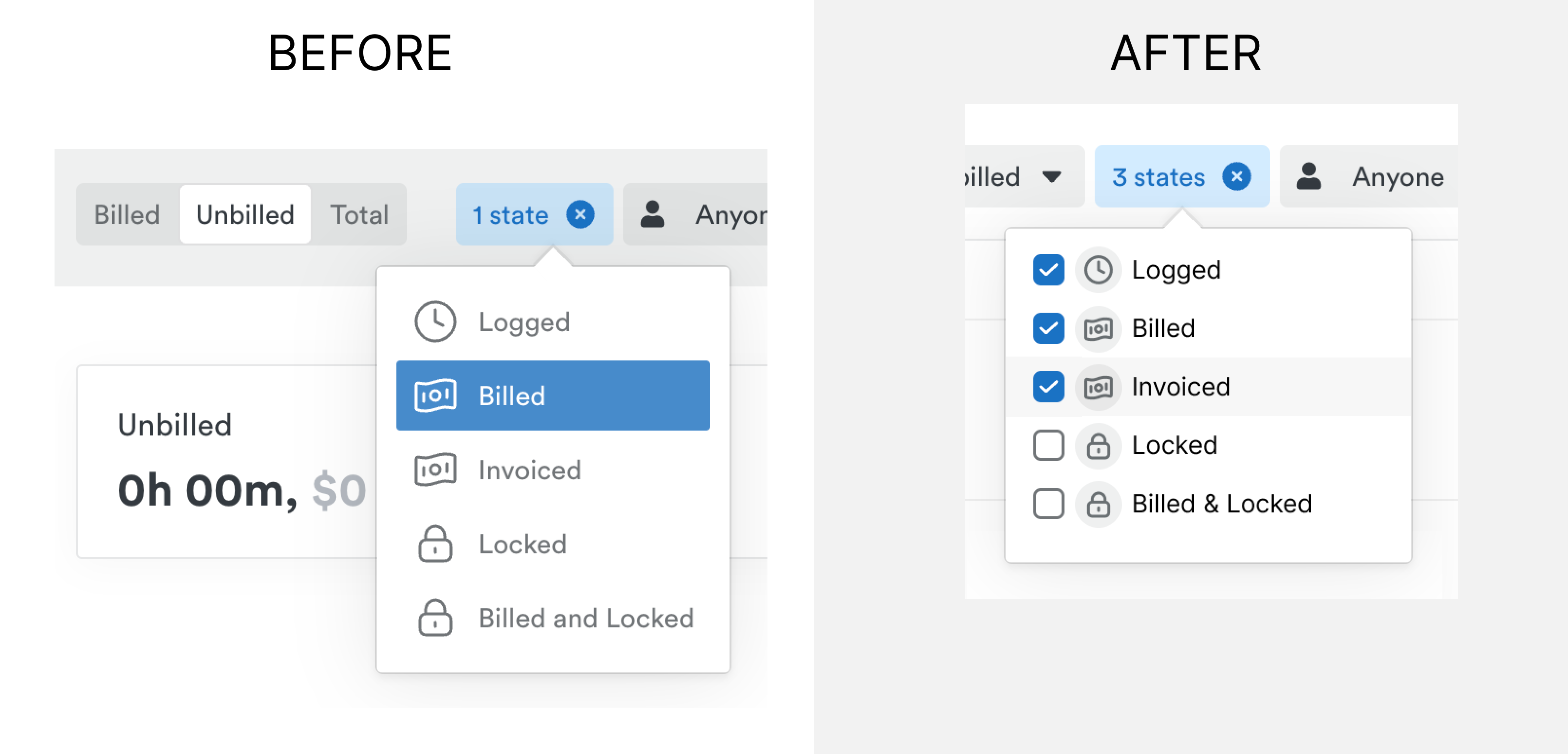Switch to the Total tab
1568x754 pixels.
359,215
